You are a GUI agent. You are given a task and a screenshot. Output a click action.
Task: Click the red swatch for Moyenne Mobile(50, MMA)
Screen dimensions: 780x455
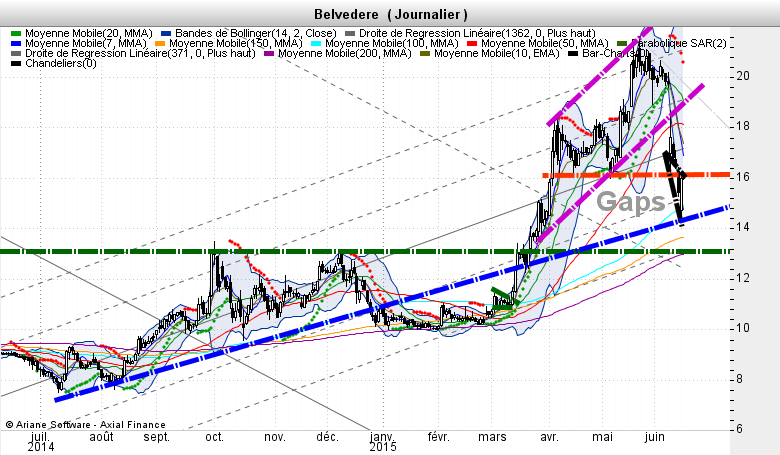tap(472, 43)
